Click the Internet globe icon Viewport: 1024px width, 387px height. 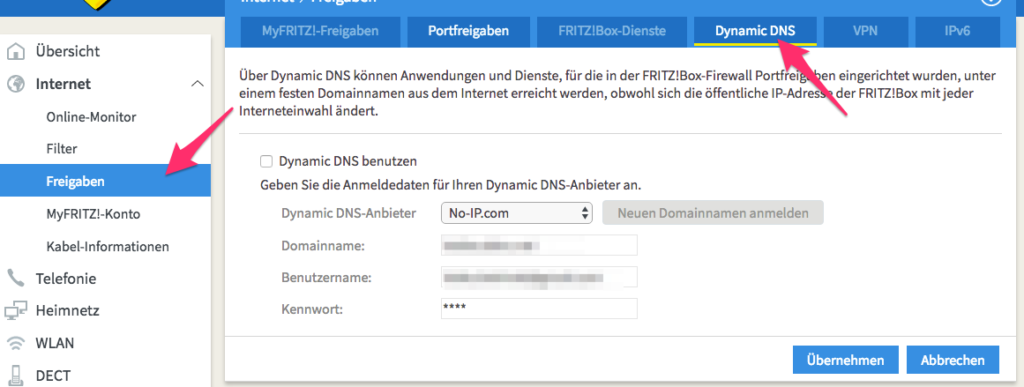point(16,84)
